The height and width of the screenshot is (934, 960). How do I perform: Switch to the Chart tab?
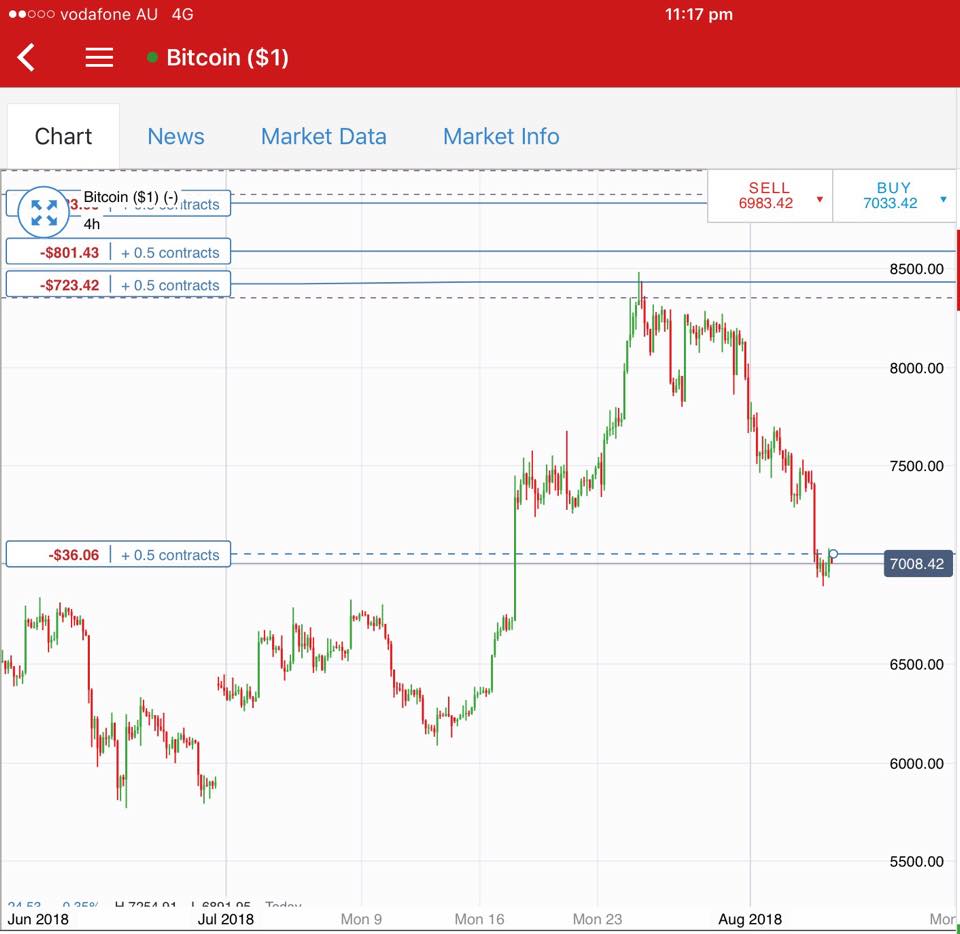[x=63, y=136]
